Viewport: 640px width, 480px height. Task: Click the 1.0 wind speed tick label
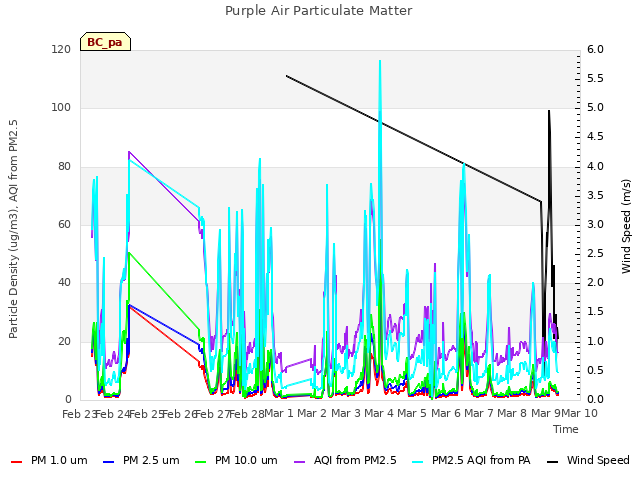click(595, 341)
